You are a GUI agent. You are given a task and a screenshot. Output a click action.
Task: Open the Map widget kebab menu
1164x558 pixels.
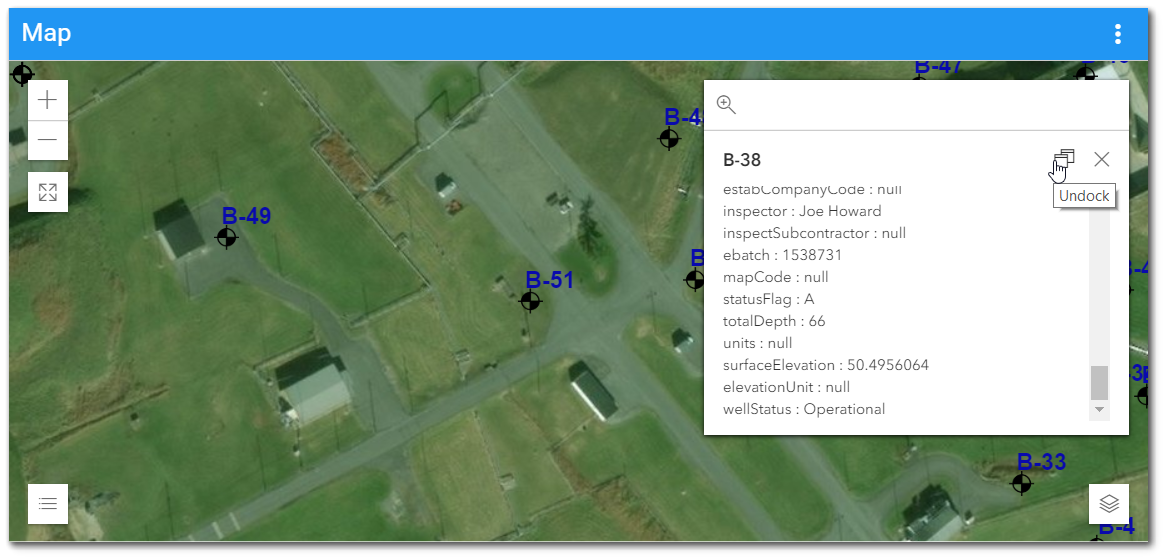[x=1117, y=34]
